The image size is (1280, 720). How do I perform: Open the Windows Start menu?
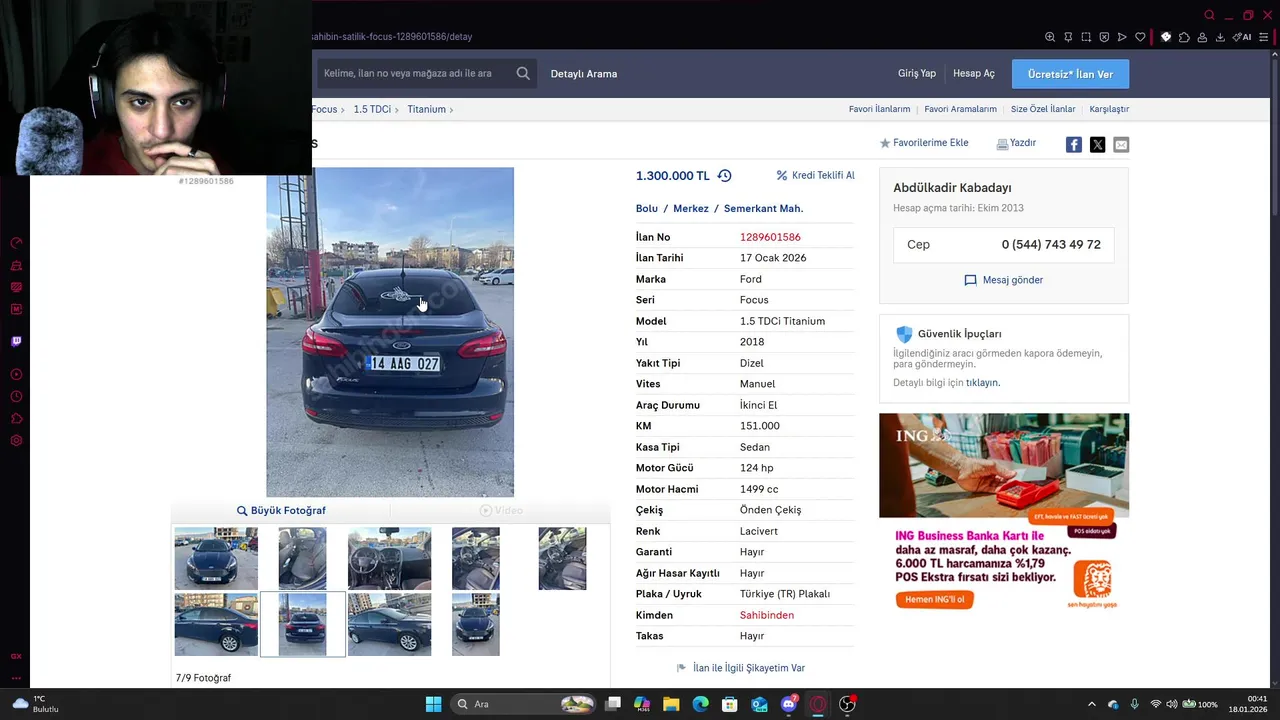point(433,704)
